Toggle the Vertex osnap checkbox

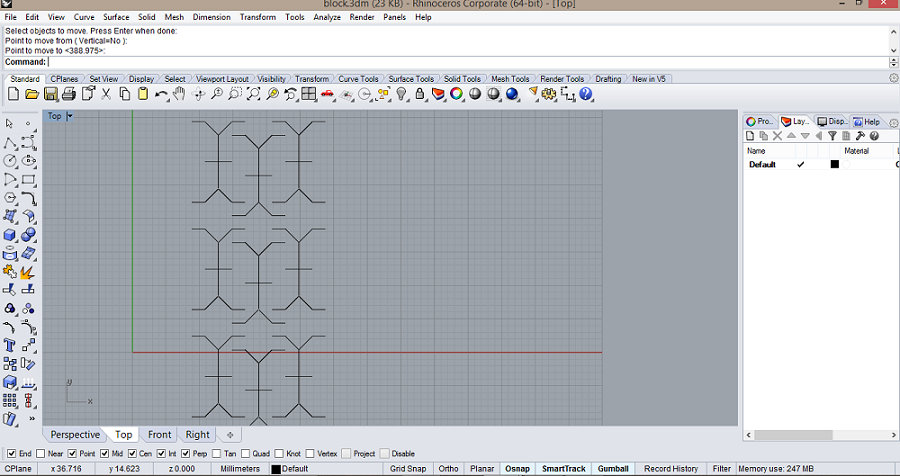click(310, 454)
